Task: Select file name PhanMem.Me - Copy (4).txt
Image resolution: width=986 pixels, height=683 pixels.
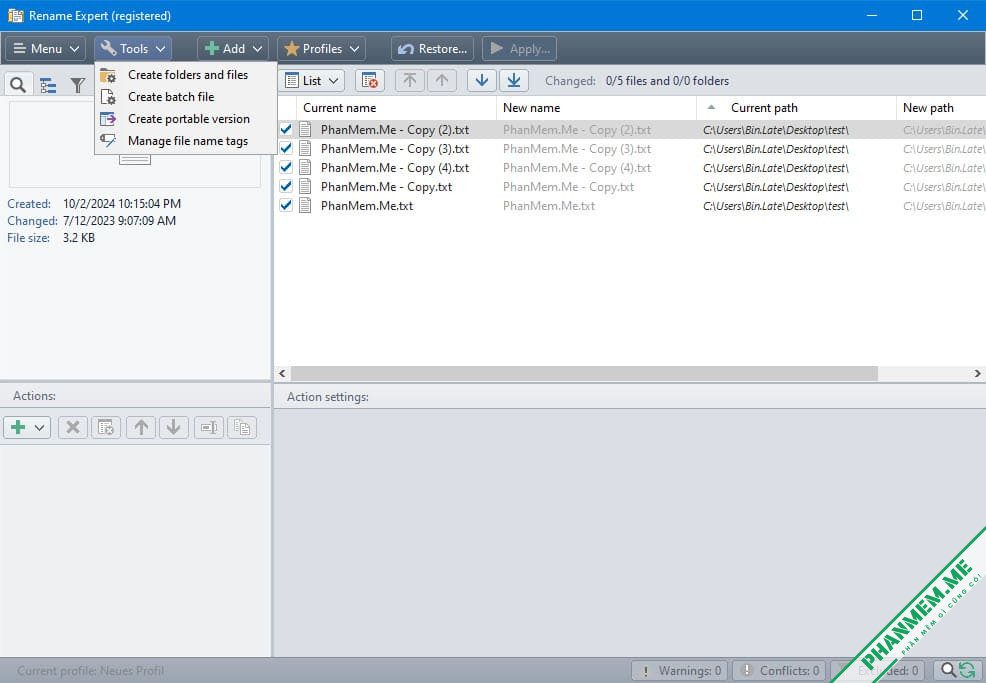Action: point(395,168)
